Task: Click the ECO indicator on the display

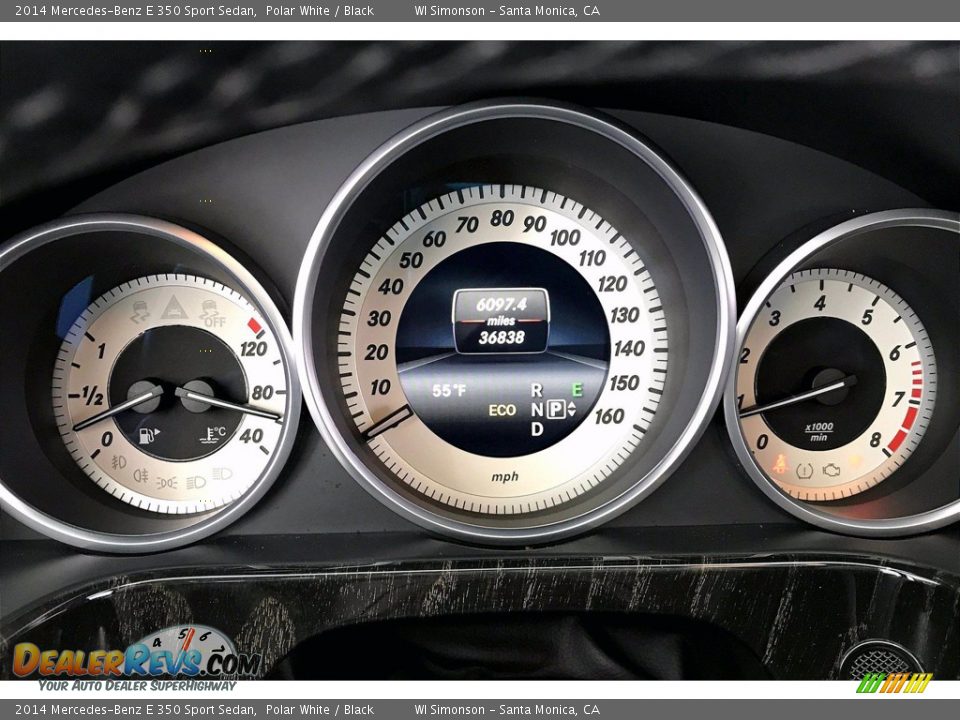Action: pos(502,410)
